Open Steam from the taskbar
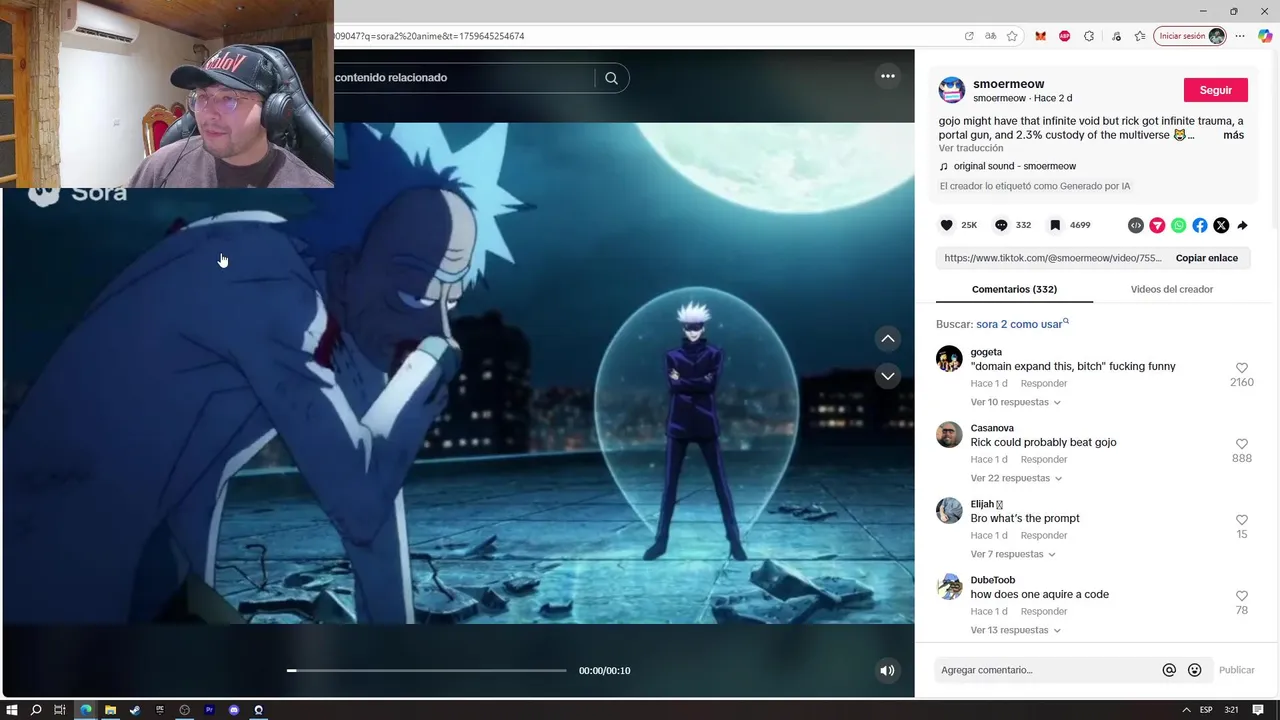Image resolution: width=1280 pixels, height=720 pixels. [x=135, y=710]
